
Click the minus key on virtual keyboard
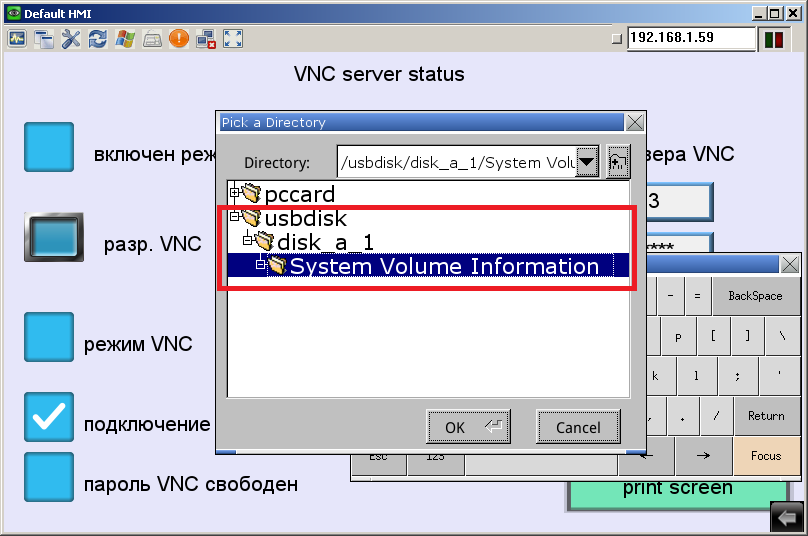click(x=670, y=296)
